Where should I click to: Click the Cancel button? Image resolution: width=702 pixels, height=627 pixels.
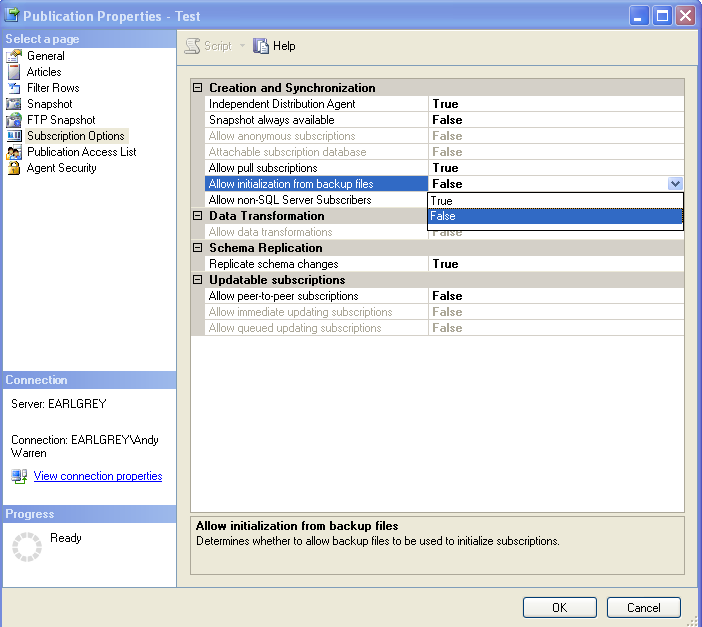(x=643, y=608)
